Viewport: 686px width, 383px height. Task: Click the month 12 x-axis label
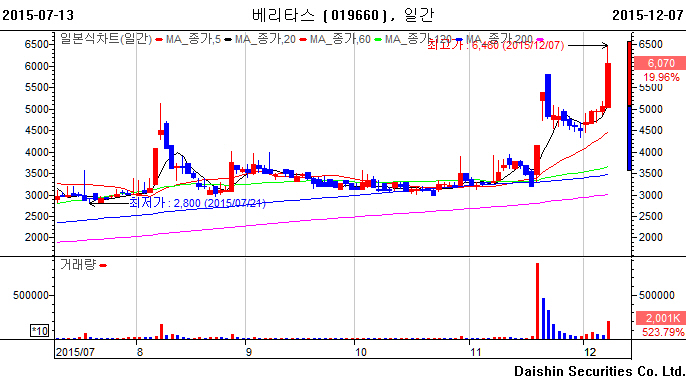tap(590, 352)
